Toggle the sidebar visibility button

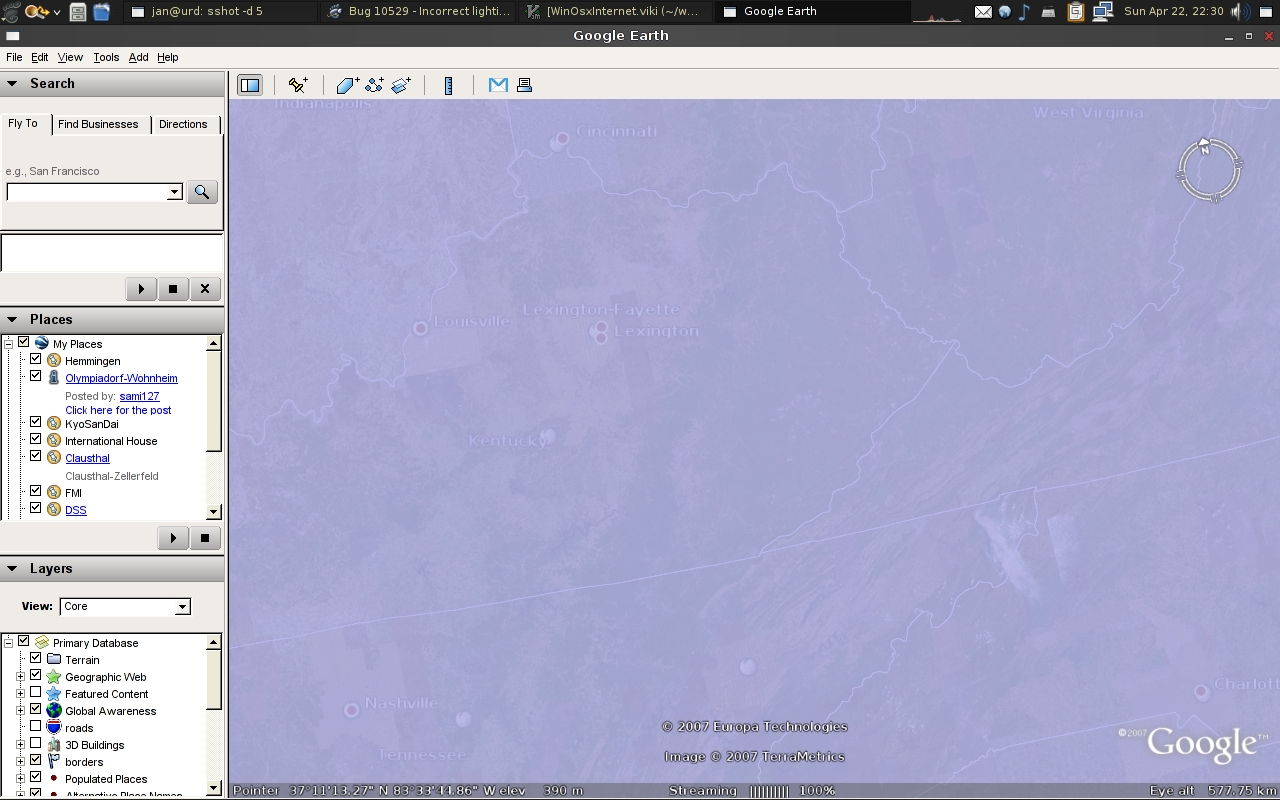(249, 85)
